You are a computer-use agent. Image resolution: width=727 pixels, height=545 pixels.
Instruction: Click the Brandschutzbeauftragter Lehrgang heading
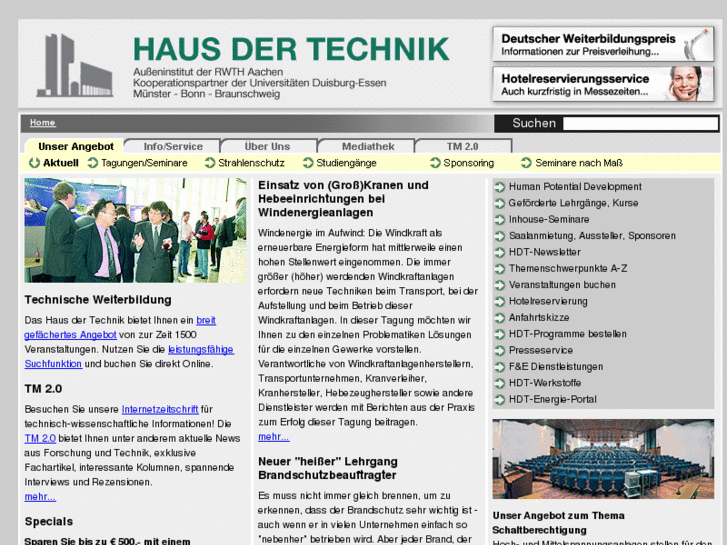pos(328,468)
